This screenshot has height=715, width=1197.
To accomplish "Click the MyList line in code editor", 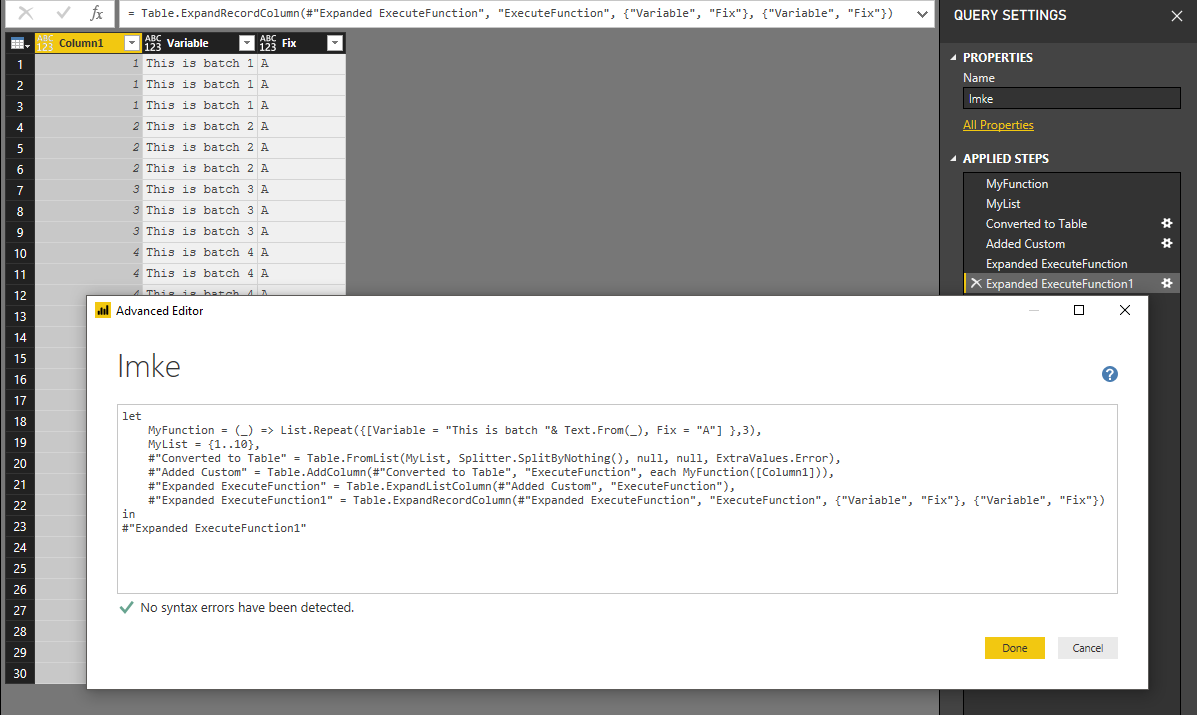I will (204, 444).
